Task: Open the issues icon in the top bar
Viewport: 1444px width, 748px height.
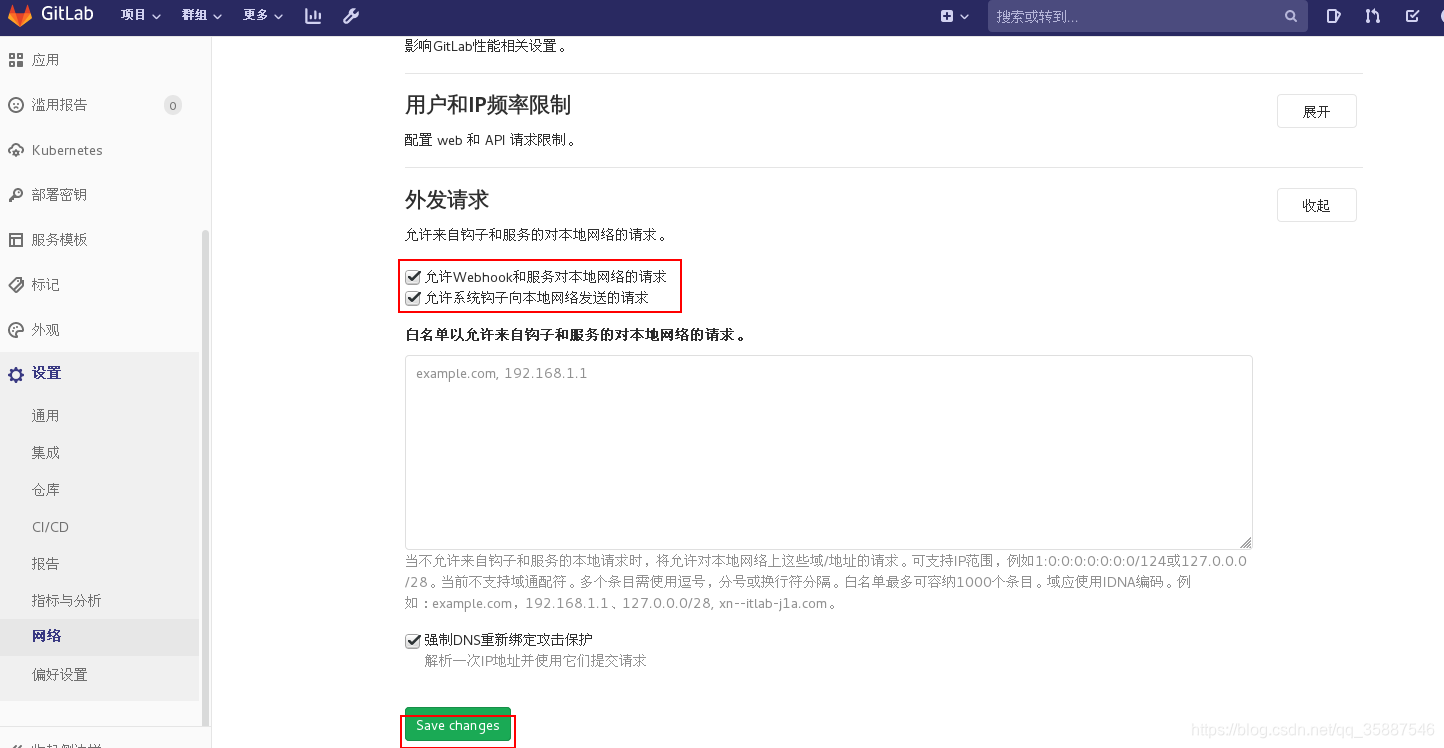Action: tap(1333, 16)
